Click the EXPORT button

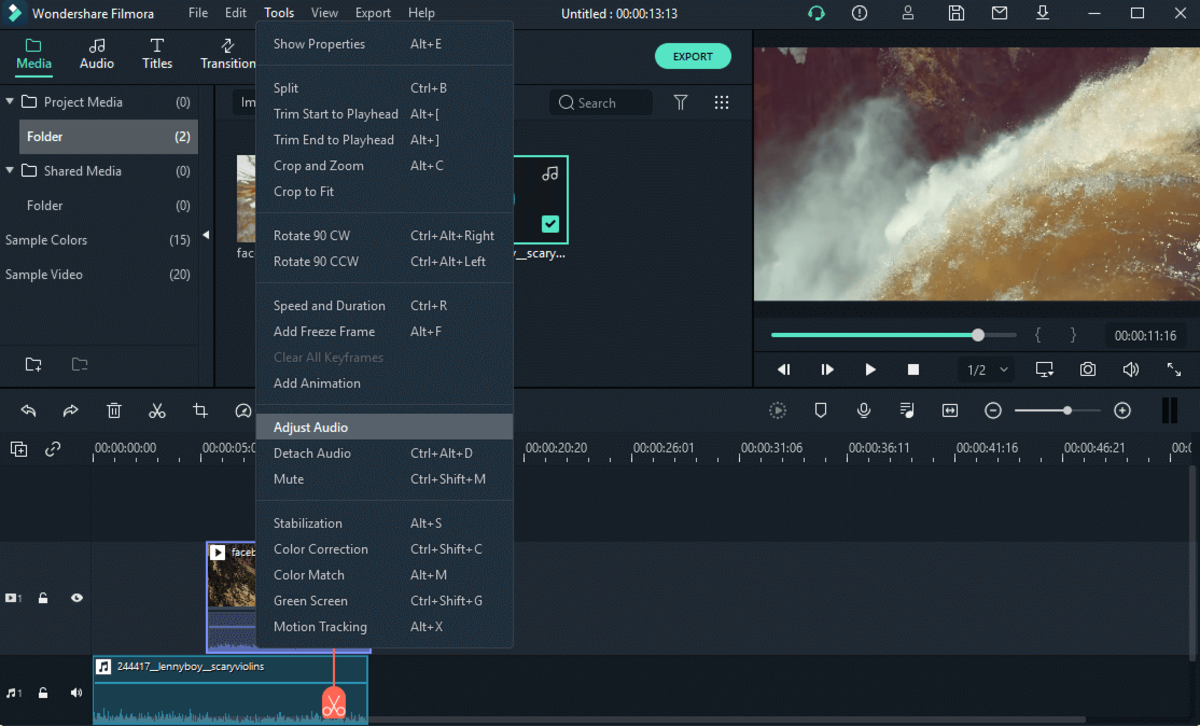coord(693,56)
